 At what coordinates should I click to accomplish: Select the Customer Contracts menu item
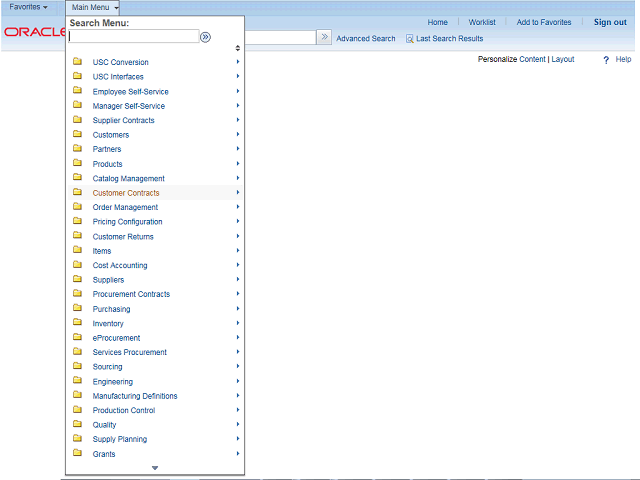click(x=126, y=193)
